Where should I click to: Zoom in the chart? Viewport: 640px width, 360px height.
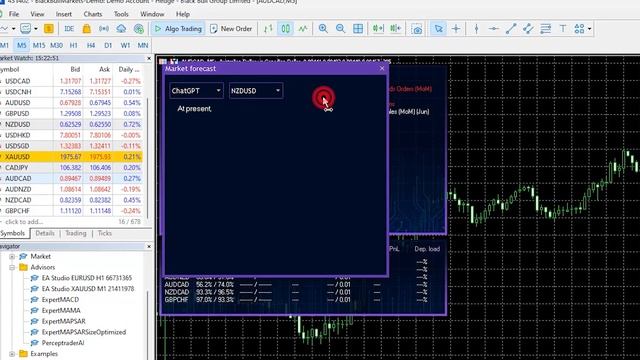coord(323,29)
